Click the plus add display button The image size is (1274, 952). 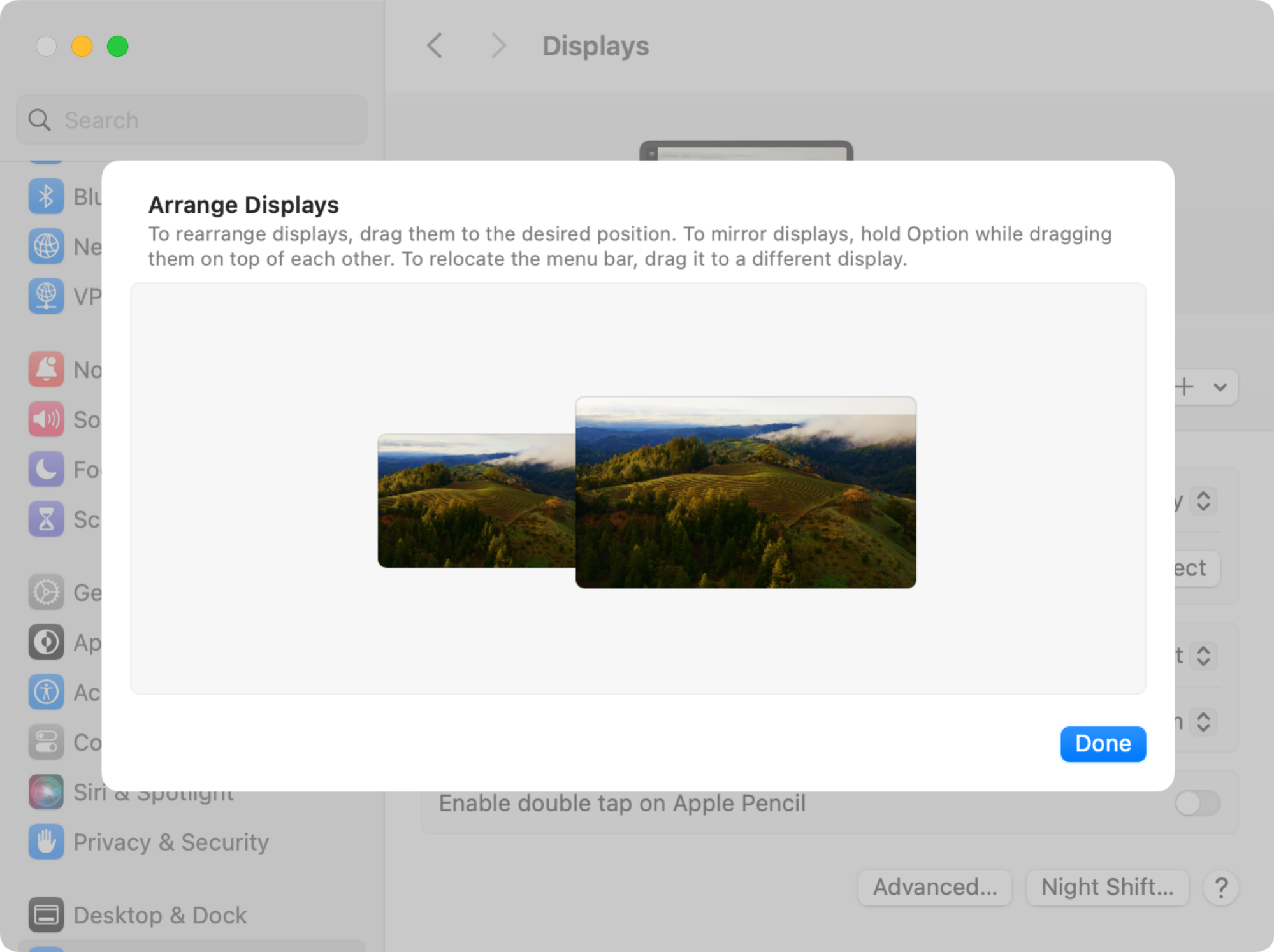point(1185,387)
